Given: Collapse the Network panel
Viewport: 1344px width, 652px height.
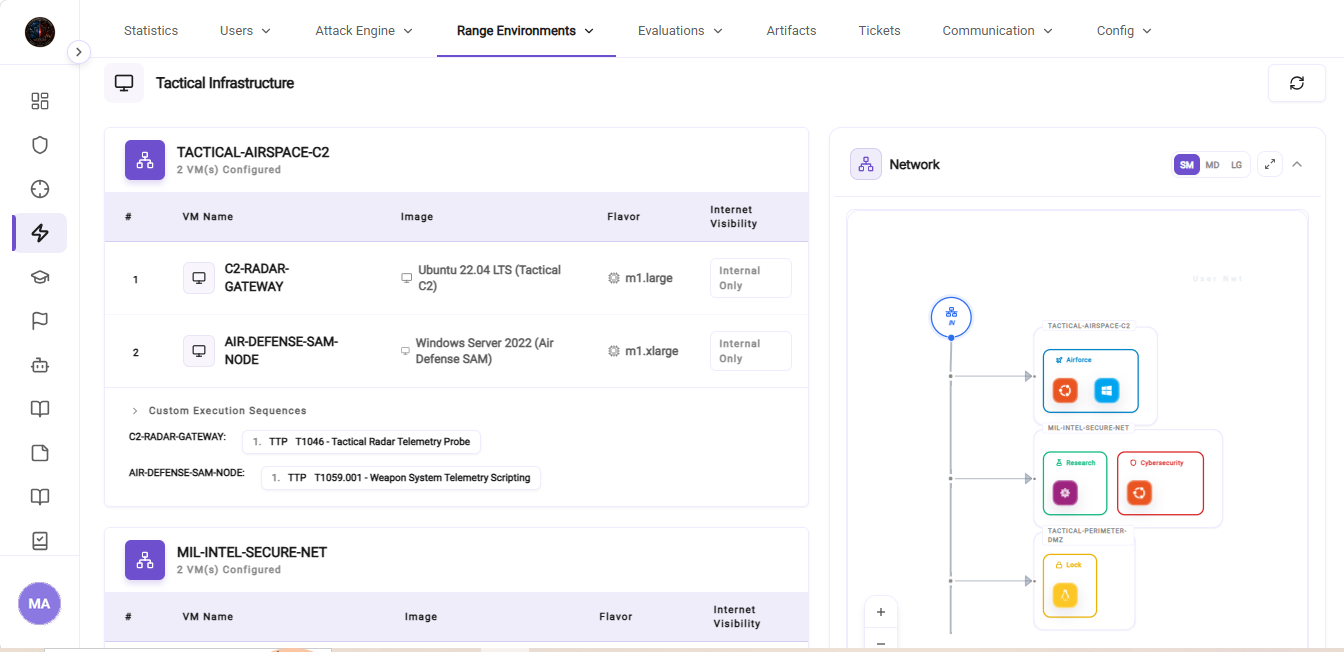Looking at the screenshot, I should coord(1297,165).
